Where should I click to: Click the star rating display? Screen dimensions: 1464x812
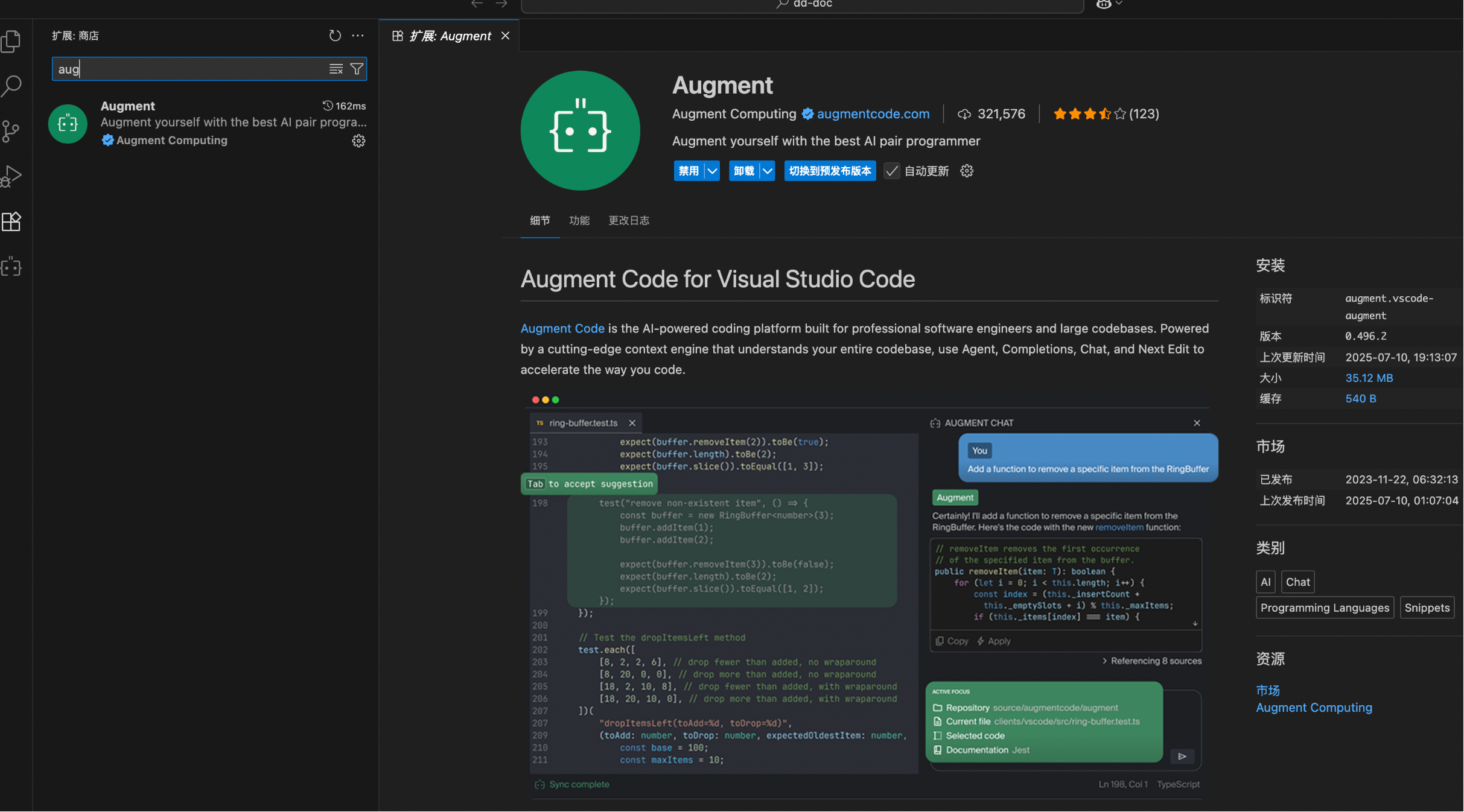(1089, 114)
